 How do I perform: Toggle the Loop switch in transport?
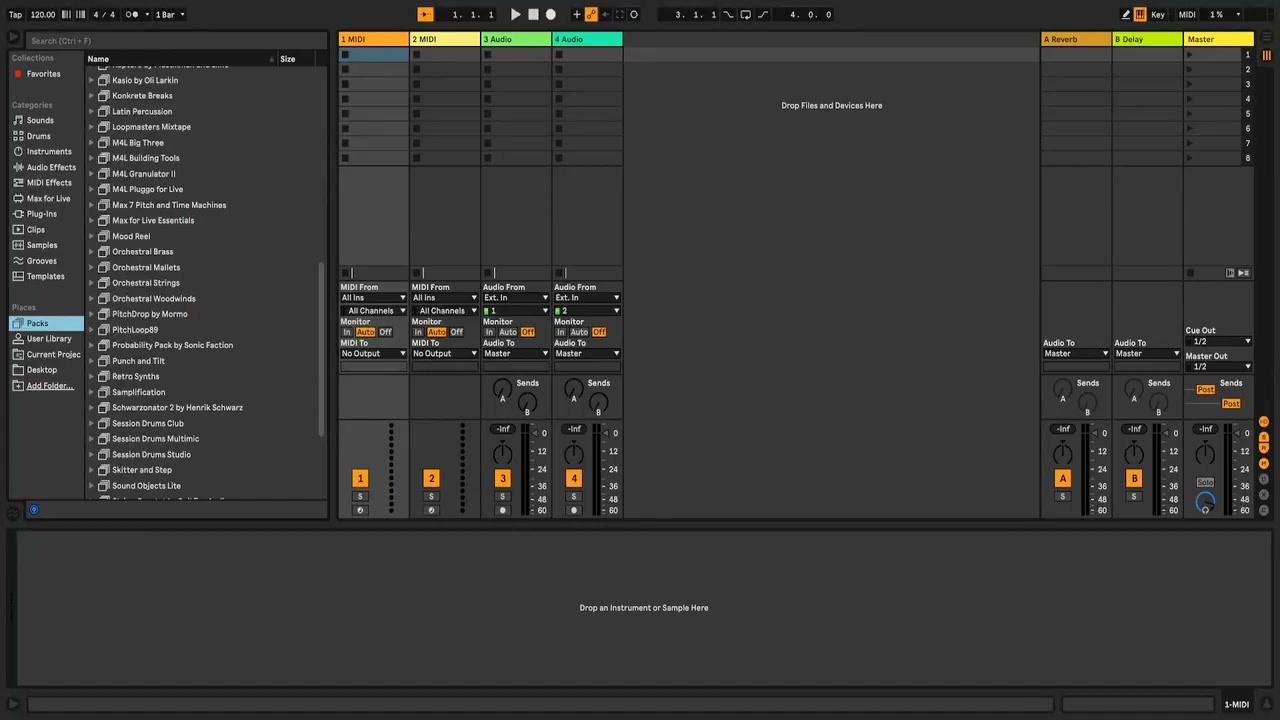(745, 15)
